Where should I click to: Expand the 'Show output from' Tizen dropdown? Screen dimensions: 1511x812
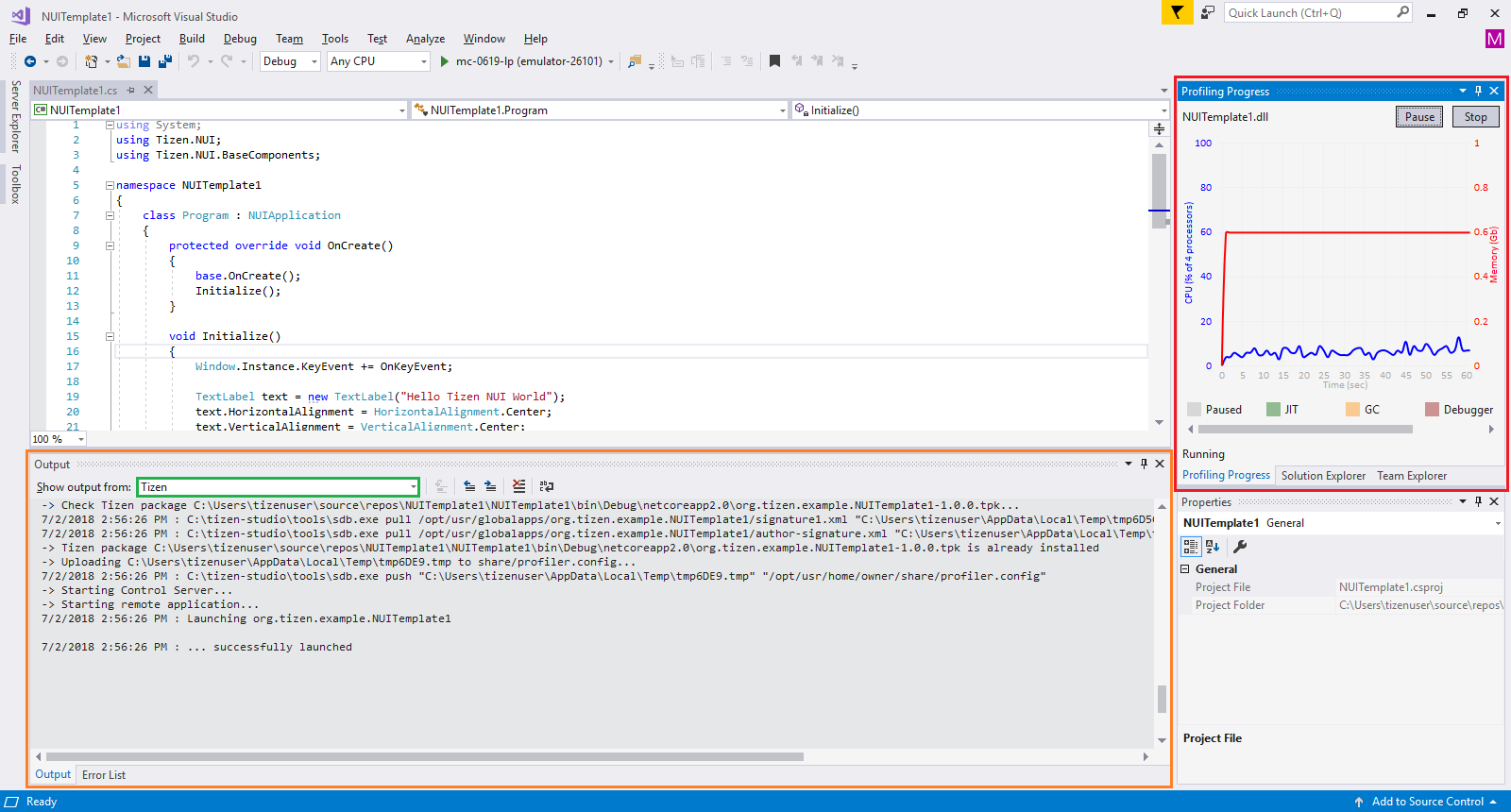tap(414, 487)
